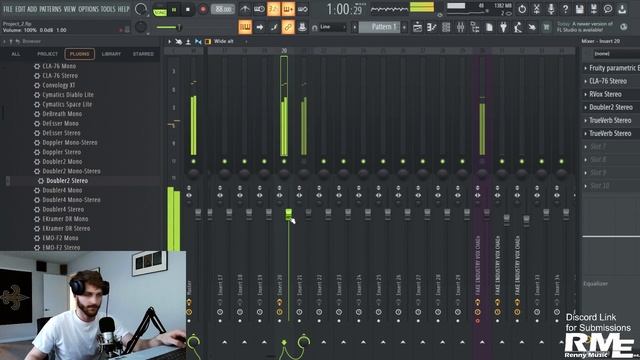Click the microphone one-click recording icon

coord(551,9)
